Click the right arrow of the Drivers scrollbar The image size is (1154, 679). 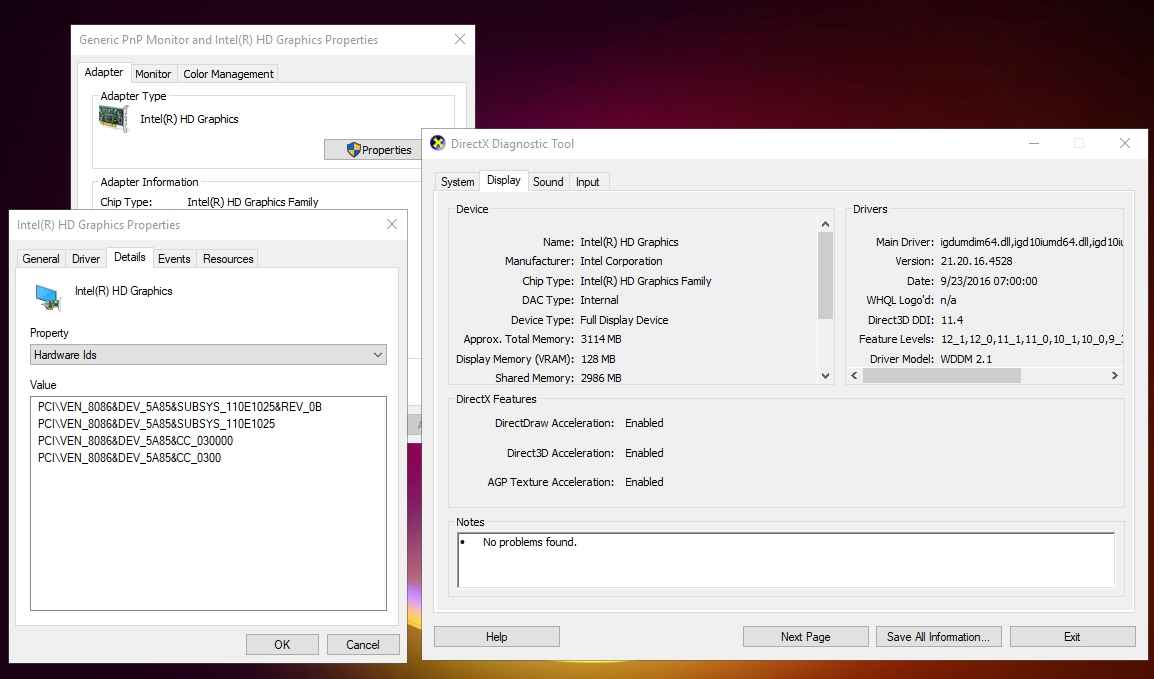click(x=1114, y=375)
